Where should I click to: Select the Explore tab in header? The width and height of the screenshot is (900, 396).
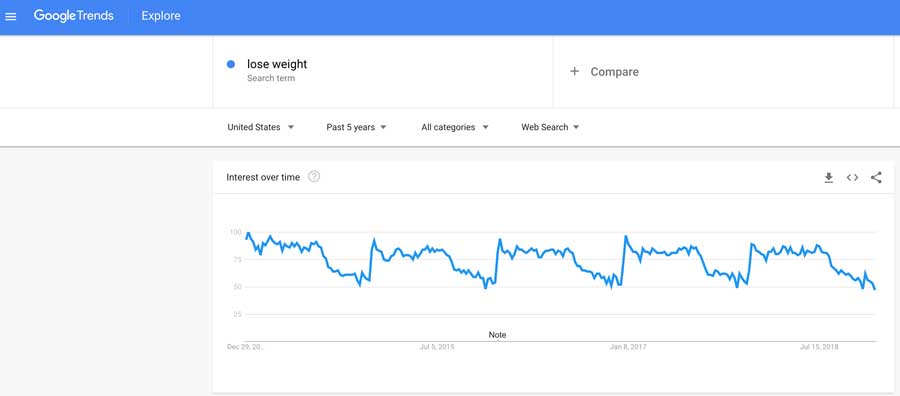coord(161,16)
